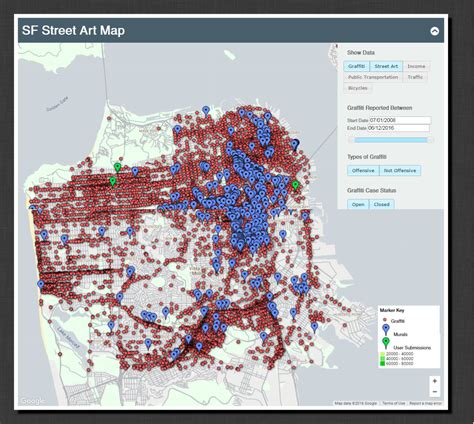Toggle the Graffiti data layer
The height and width of the screenshot is (424, 474).
pyautogui.click(x=356, y=66)
